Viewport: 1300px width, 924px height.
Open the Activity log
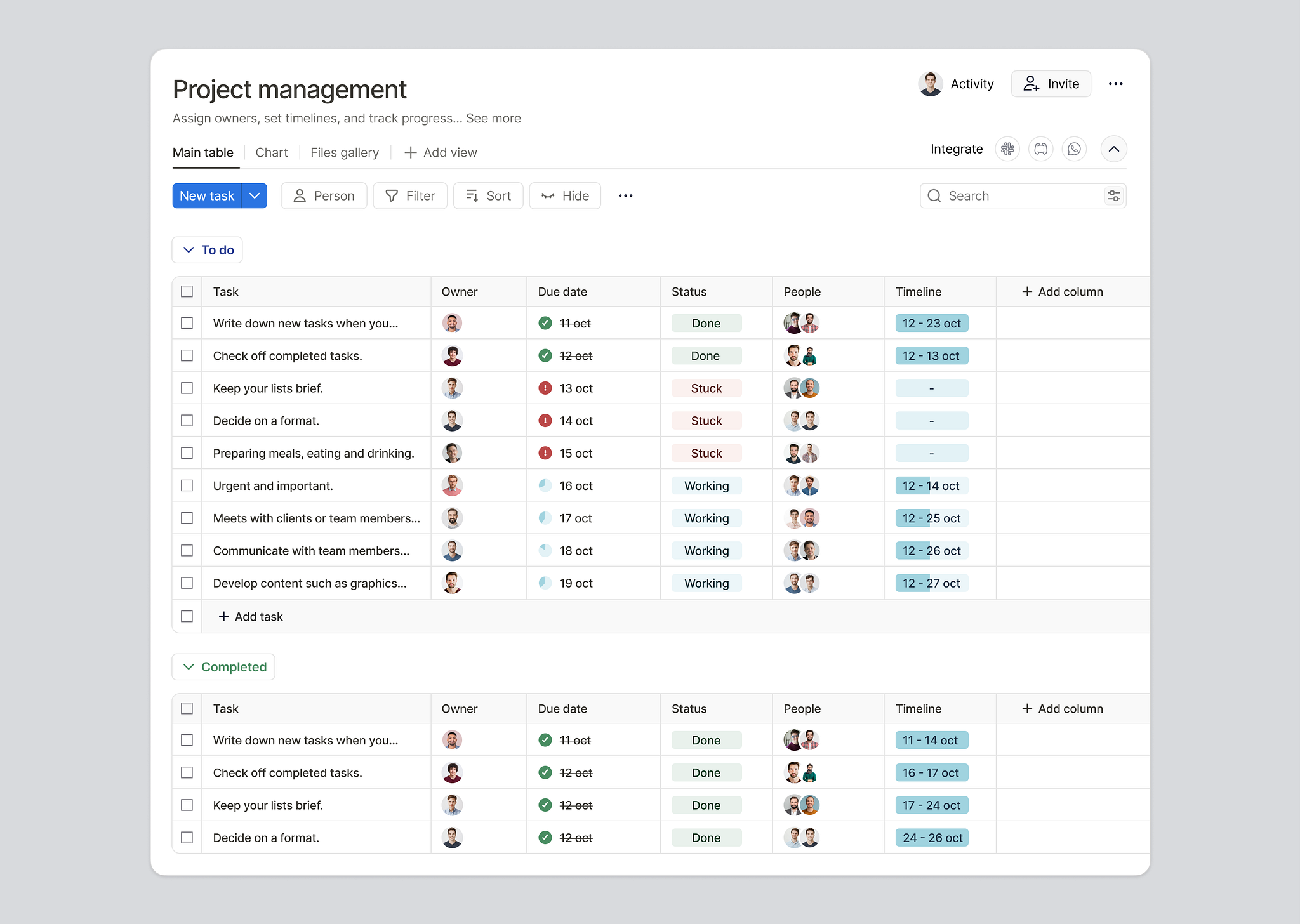pyautogui.click(x=972, y=84)
